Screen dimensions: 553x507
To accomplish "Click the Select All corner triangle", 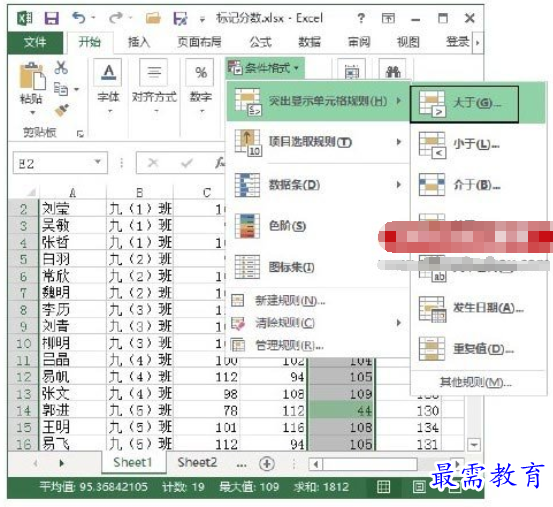I will click(31, 192).
